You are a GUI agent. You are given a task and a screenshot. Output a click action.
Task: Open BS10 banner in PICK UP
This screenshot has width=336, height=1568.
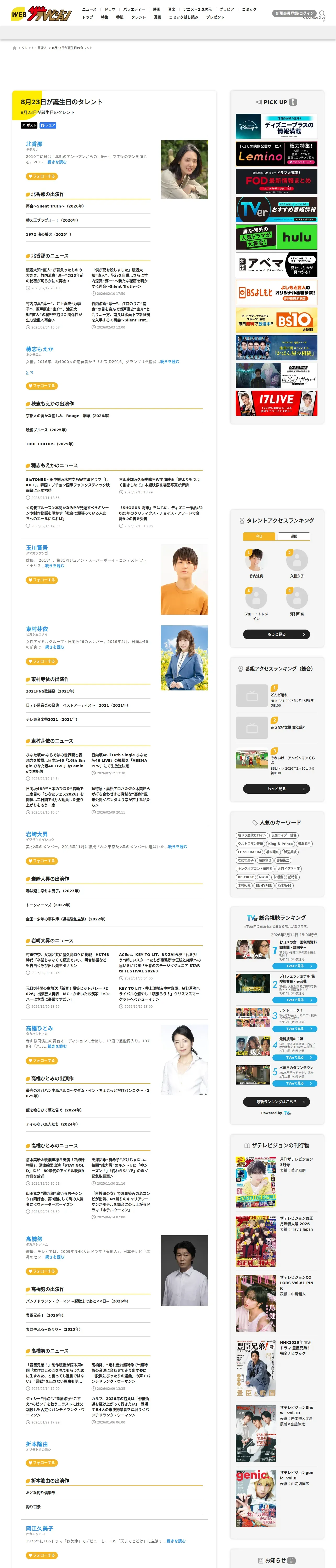tap(276, 320)
